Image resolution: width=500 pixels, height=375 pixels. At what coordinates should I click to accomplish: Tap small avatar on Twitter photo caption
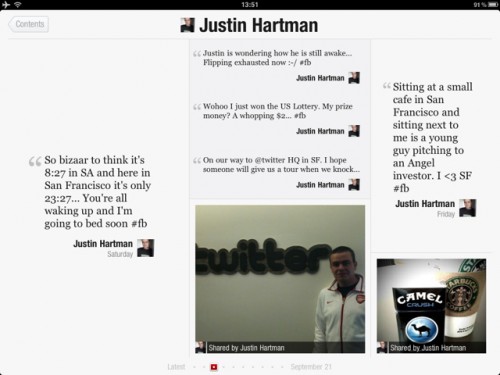point(200,347)
